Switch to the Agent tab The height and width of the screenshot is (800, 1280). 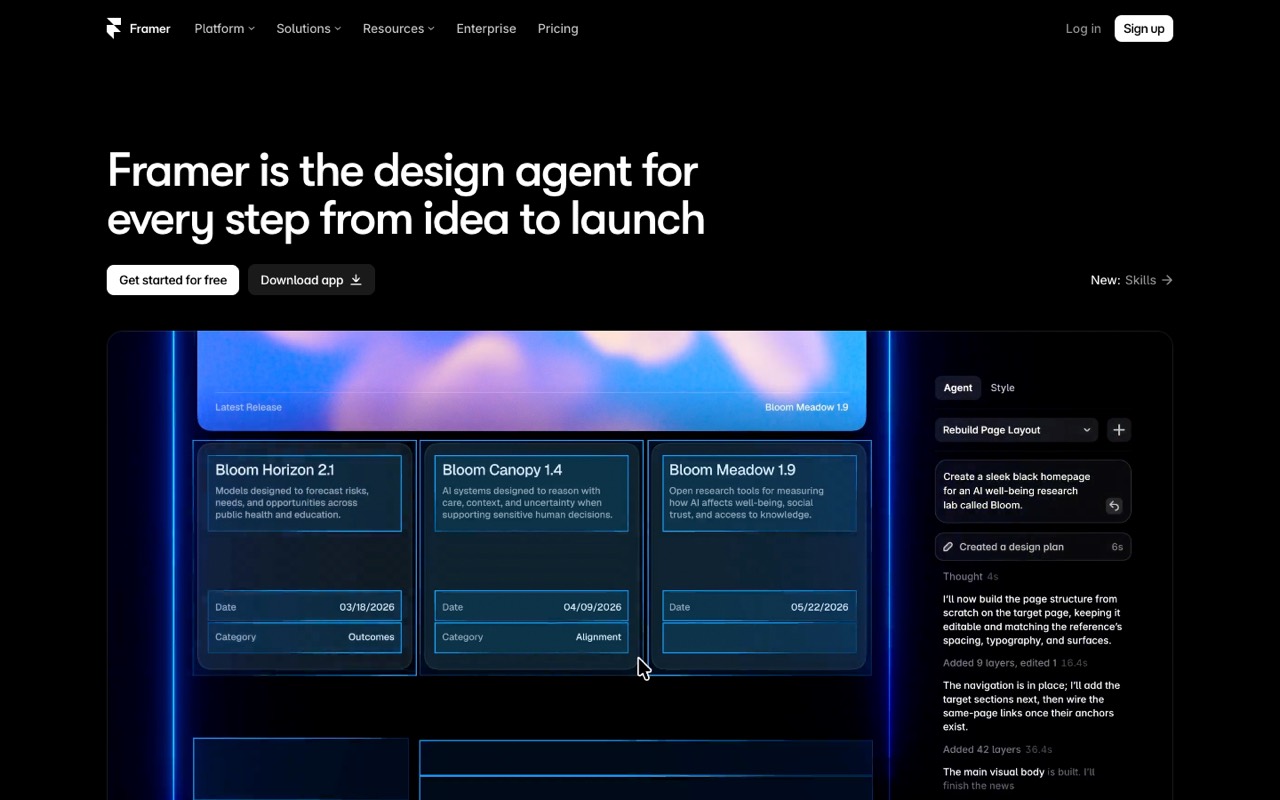coord(958,388)
